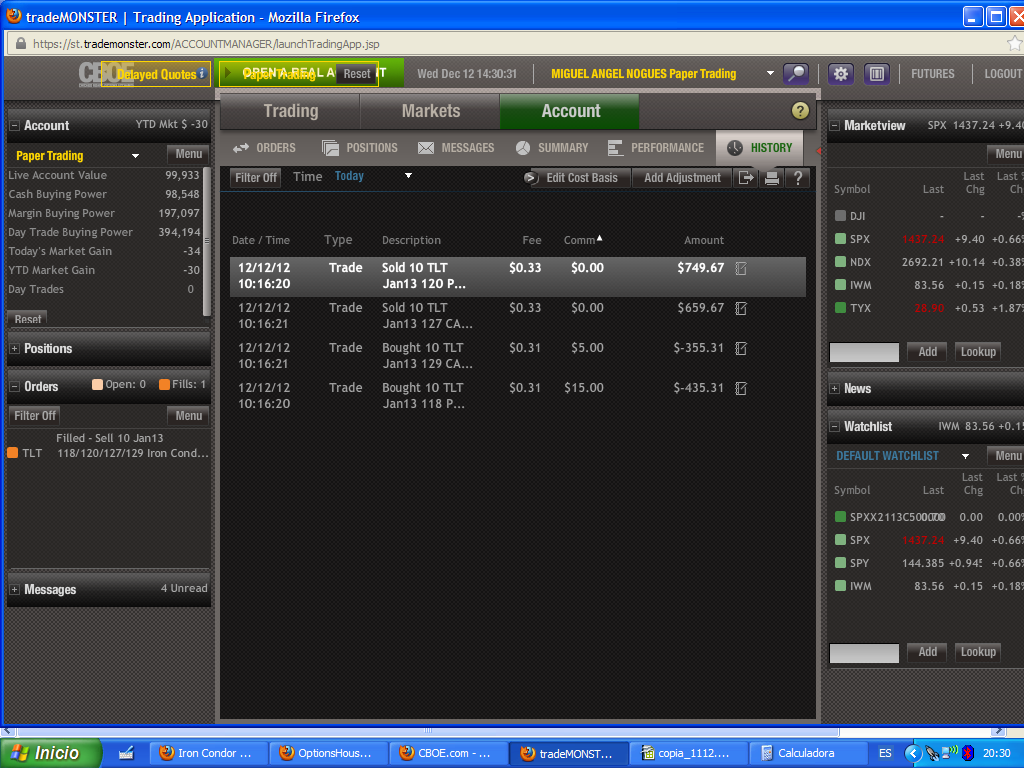Click the Delayed Quotes info icon
1024x768 pixels.
coord(202,74)
